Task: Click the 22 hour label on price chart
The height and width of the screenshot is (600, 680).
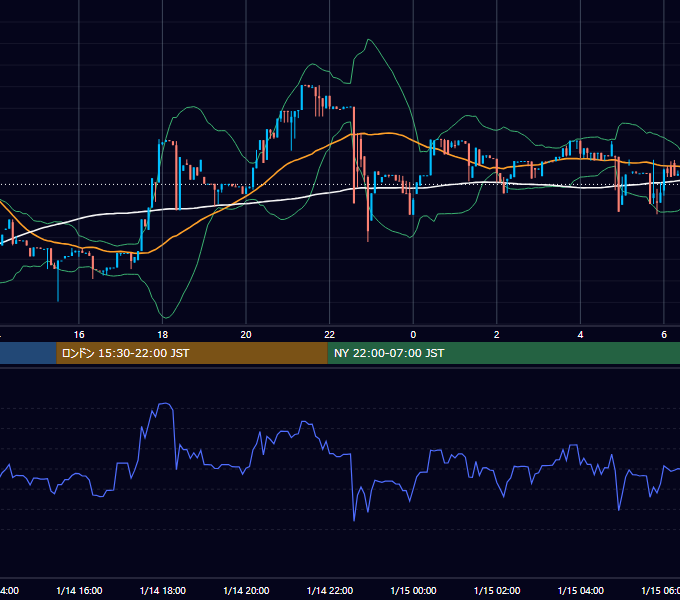Action: 330,335
